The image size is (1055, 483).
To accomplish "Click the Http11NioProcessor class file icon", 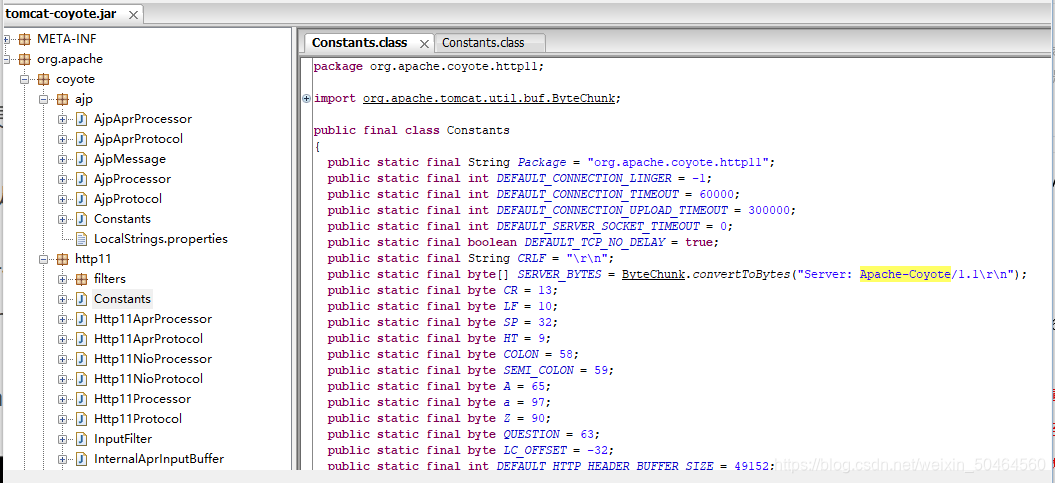I will coord(81,359).
